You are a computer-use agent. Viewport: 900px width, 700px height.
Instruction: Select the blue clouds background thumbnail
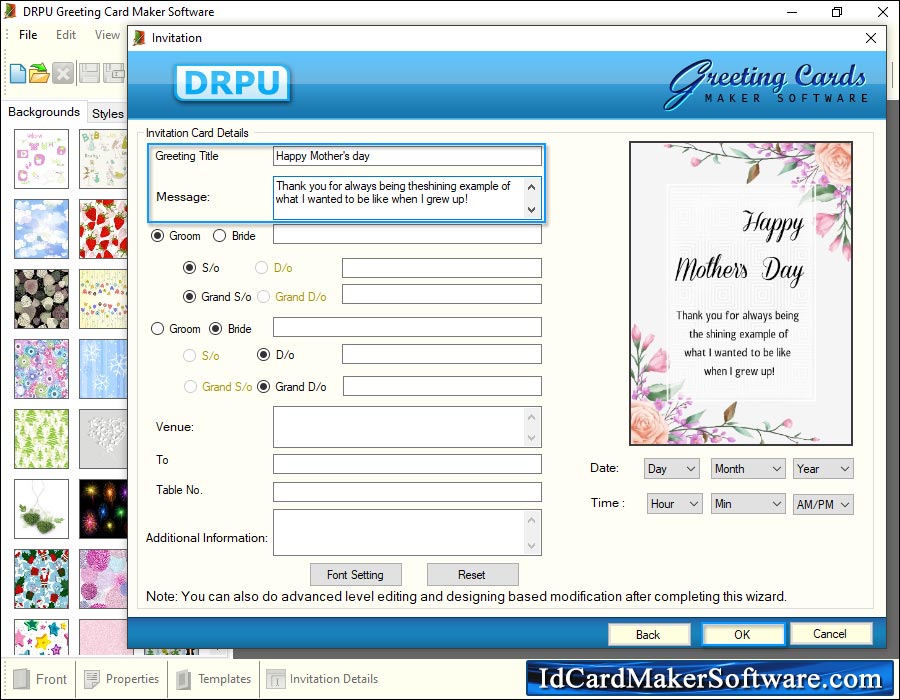(x=41, y=229)
